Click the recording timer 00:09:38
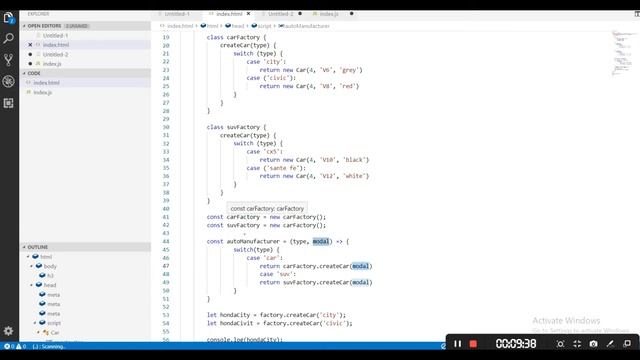640x360 pixels. click(516, 344)
